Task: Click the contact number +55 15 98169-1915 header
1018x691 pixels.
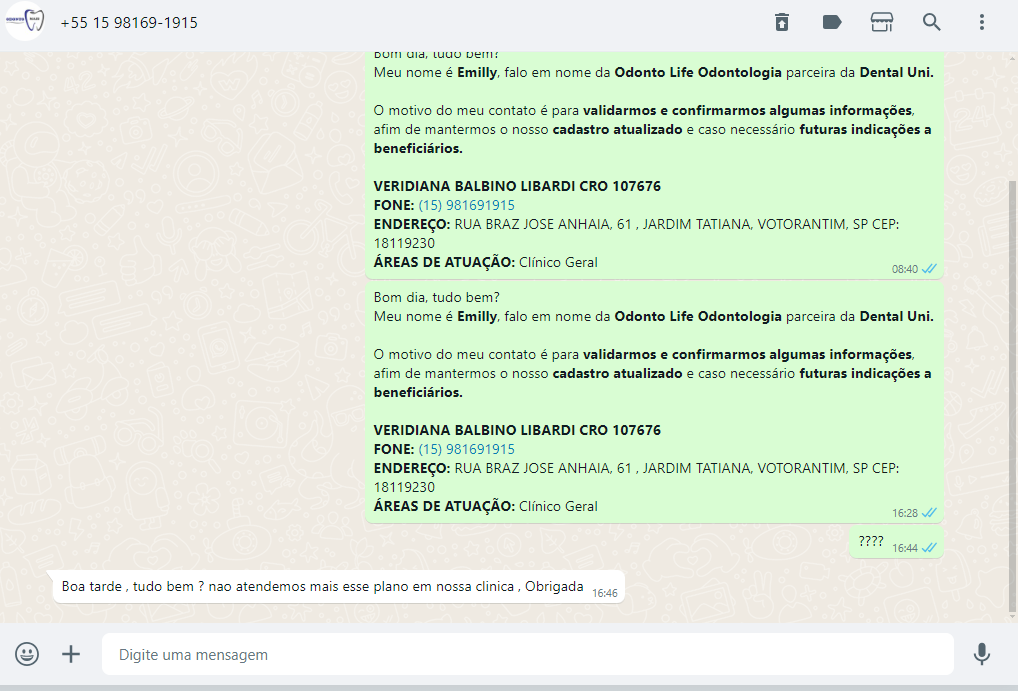Action: [x=129, y=23]
